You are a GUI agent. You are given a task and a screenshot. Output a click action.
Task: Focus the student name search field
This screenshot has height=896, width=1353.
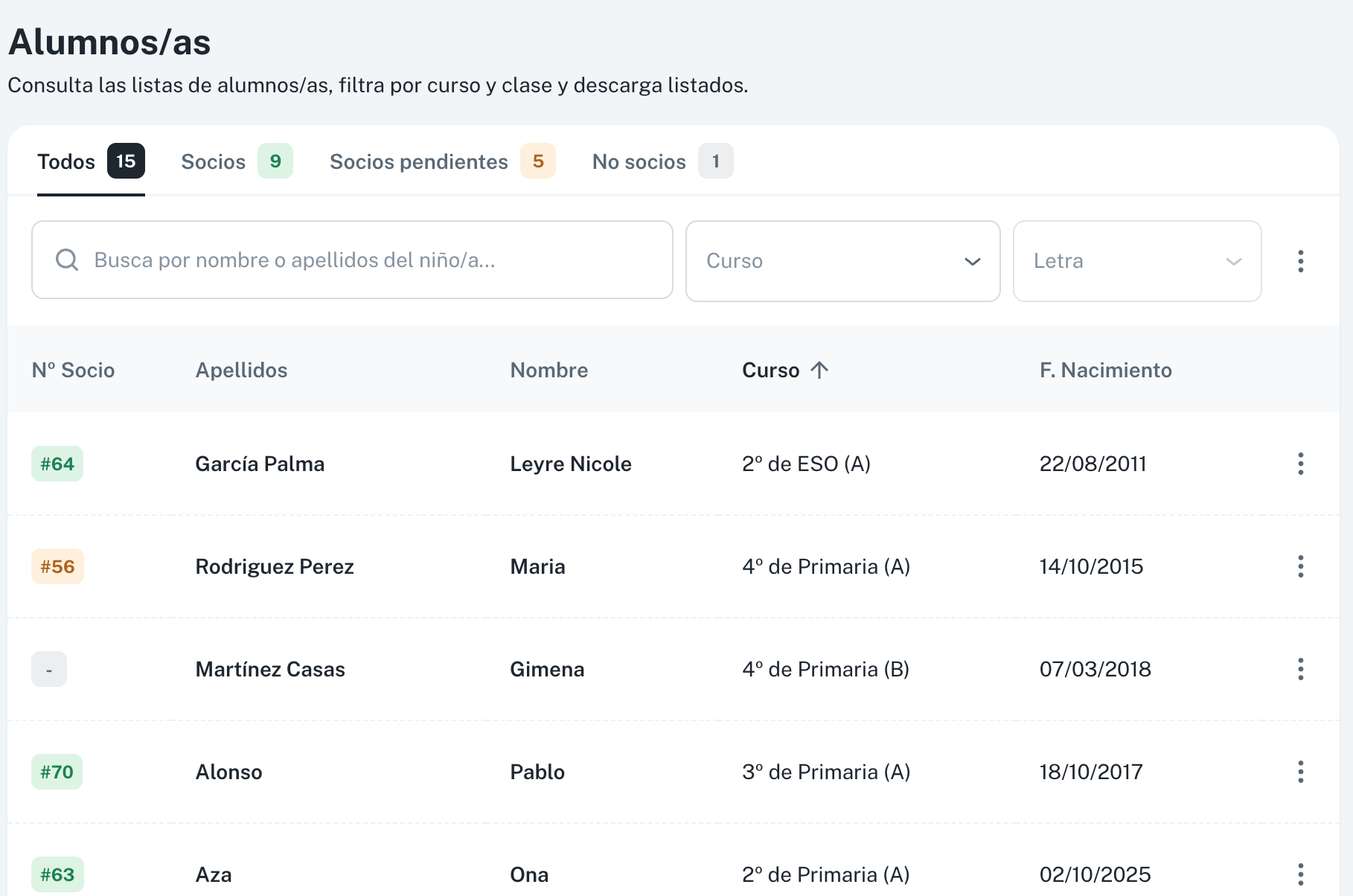[352, 260]
